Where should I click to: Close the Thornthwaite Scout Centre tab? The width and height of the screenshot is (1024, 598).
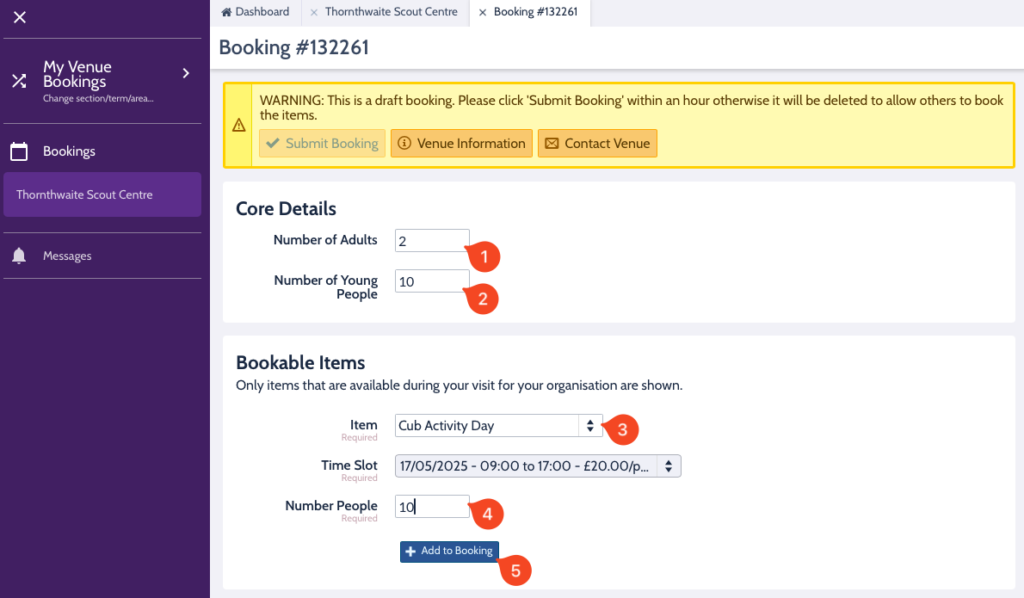click(314, 13)
